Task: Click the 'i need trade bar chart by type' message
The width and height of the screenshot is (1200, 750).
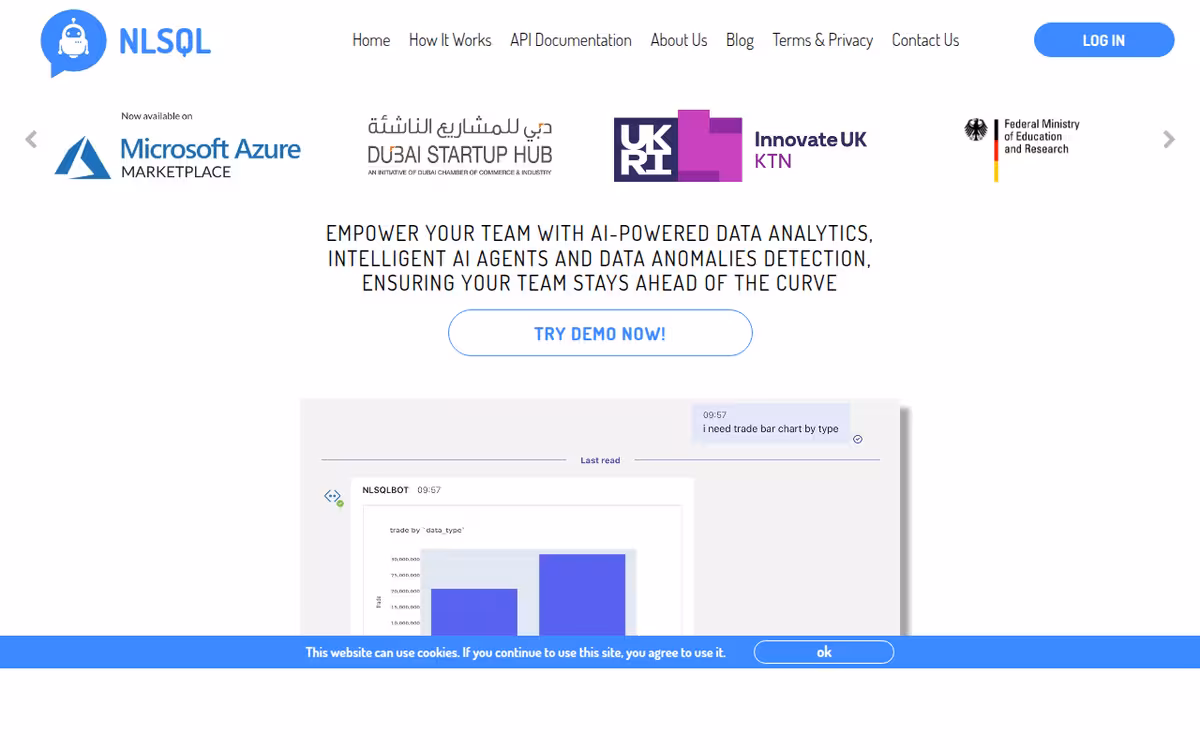Action: 771,422
